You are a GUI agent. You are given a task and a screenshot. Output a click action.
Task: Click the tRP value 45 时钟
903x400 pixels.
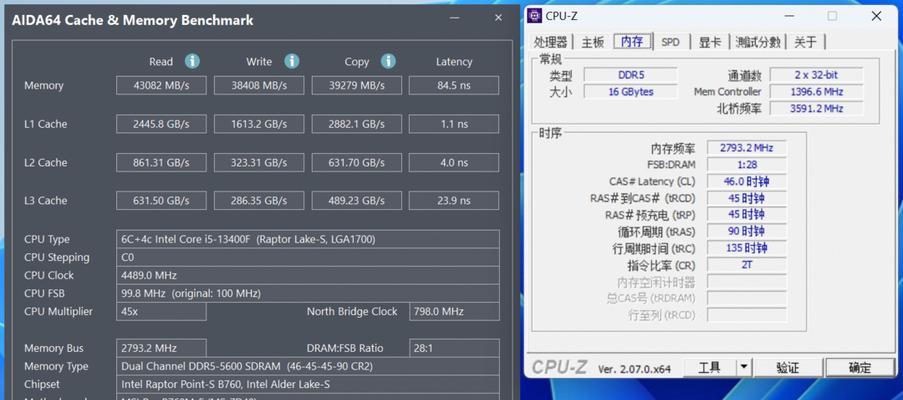click(746, 215)
